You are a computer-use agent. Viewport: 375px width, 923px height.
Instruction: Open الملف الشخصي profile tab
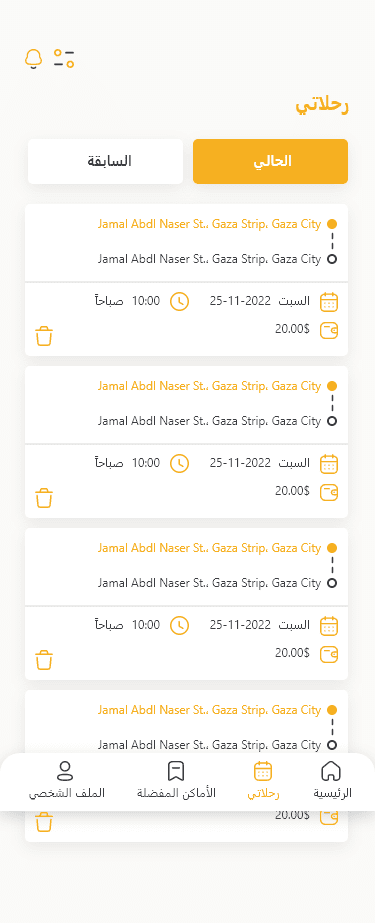(x=67, y=780)
